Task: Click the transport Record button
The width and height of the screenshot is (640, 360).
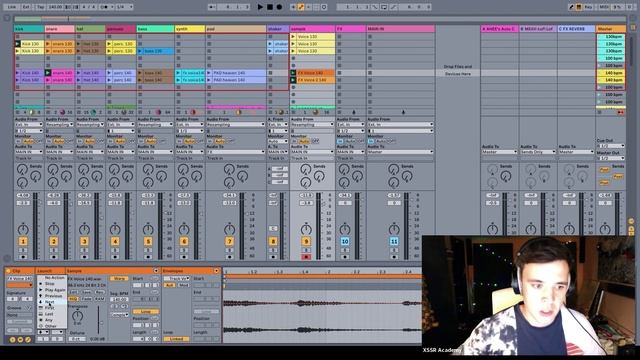Action: click(x=279, y=7)
